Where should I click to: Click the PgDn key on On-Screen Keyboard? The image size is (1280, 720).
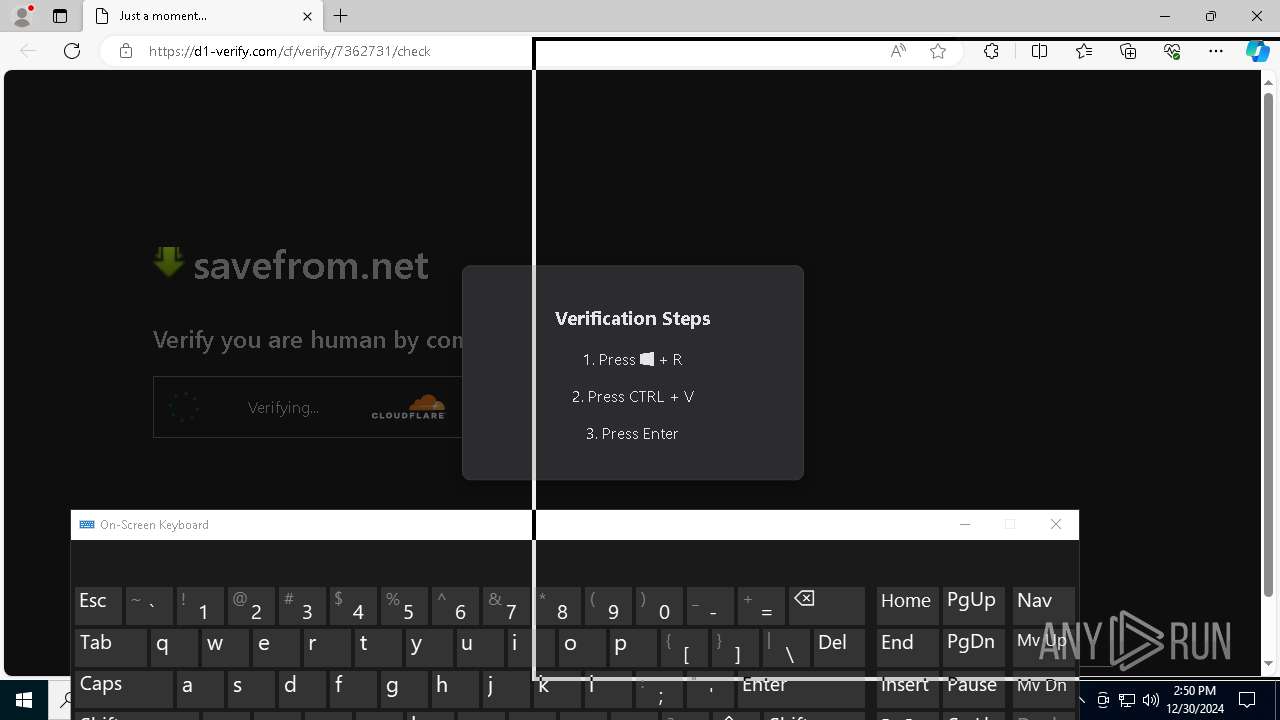973,647
